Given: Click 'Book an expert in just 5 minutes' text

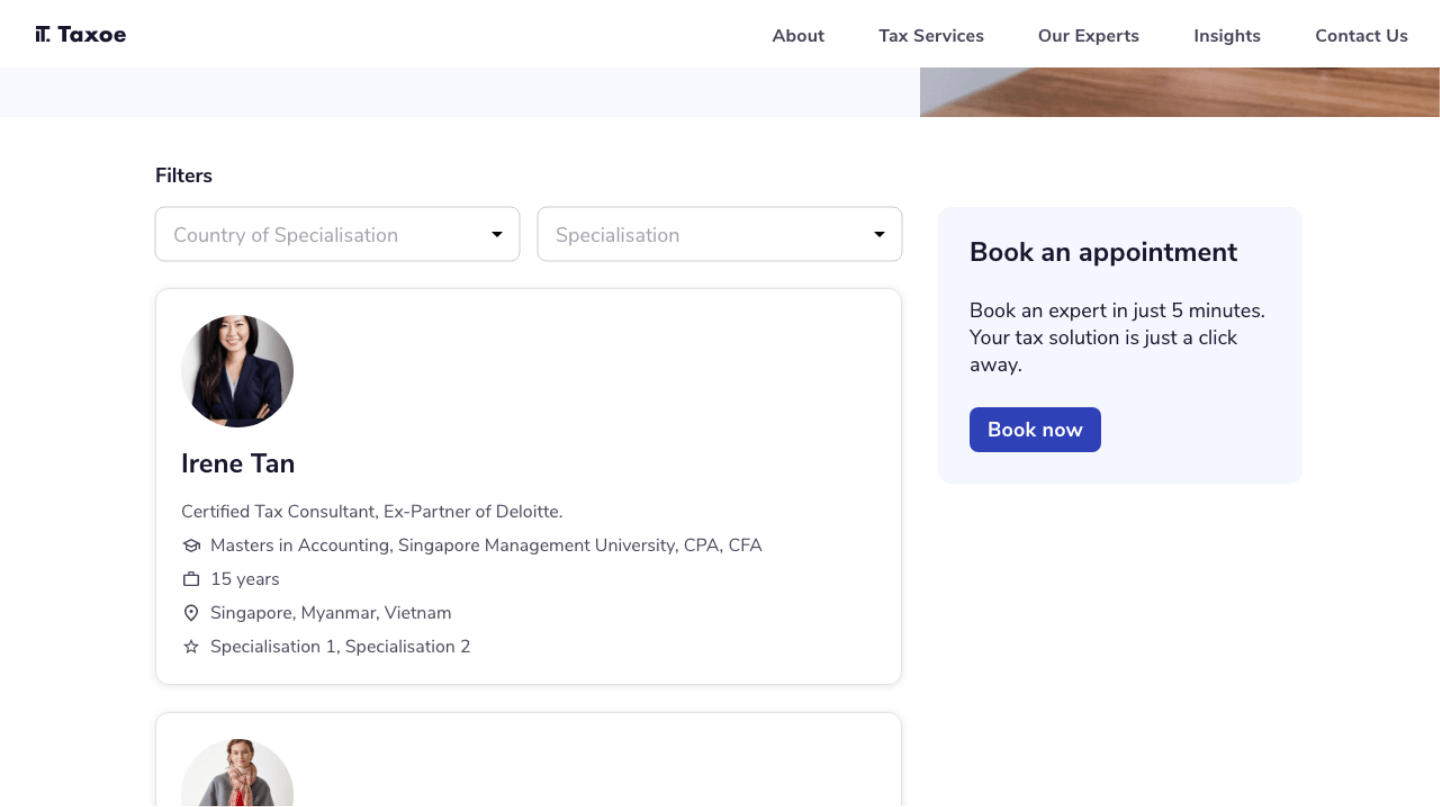Looking at the screenshot, I should point(1117,310).
